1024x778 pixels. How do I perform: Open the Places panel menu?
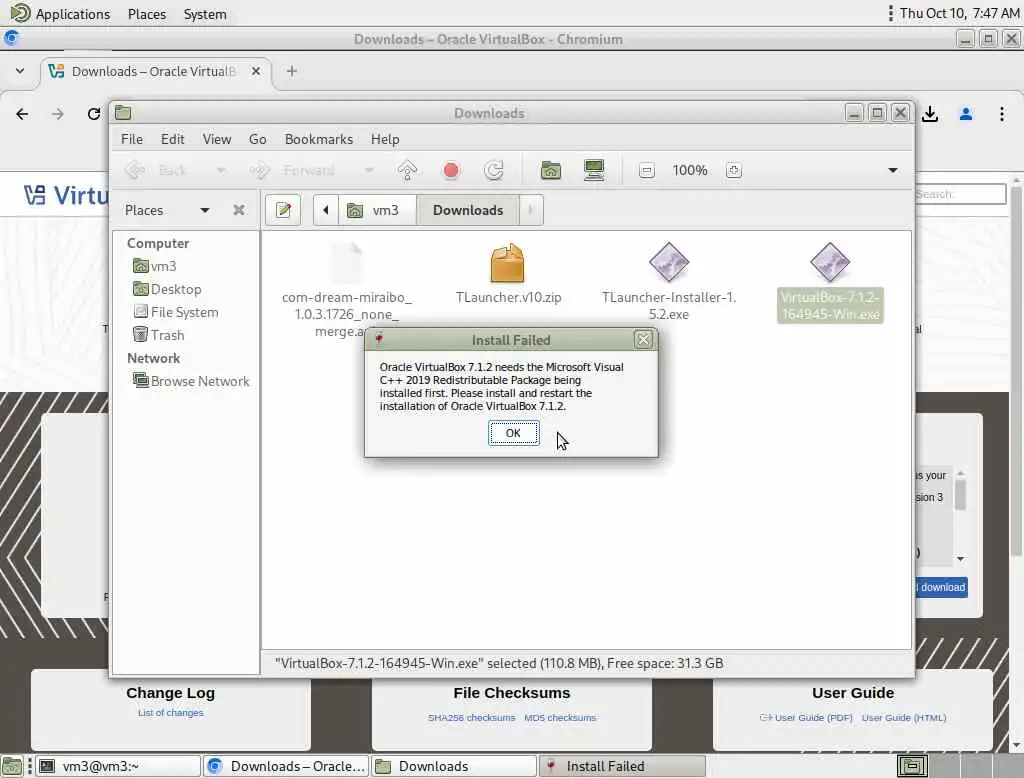147,14
